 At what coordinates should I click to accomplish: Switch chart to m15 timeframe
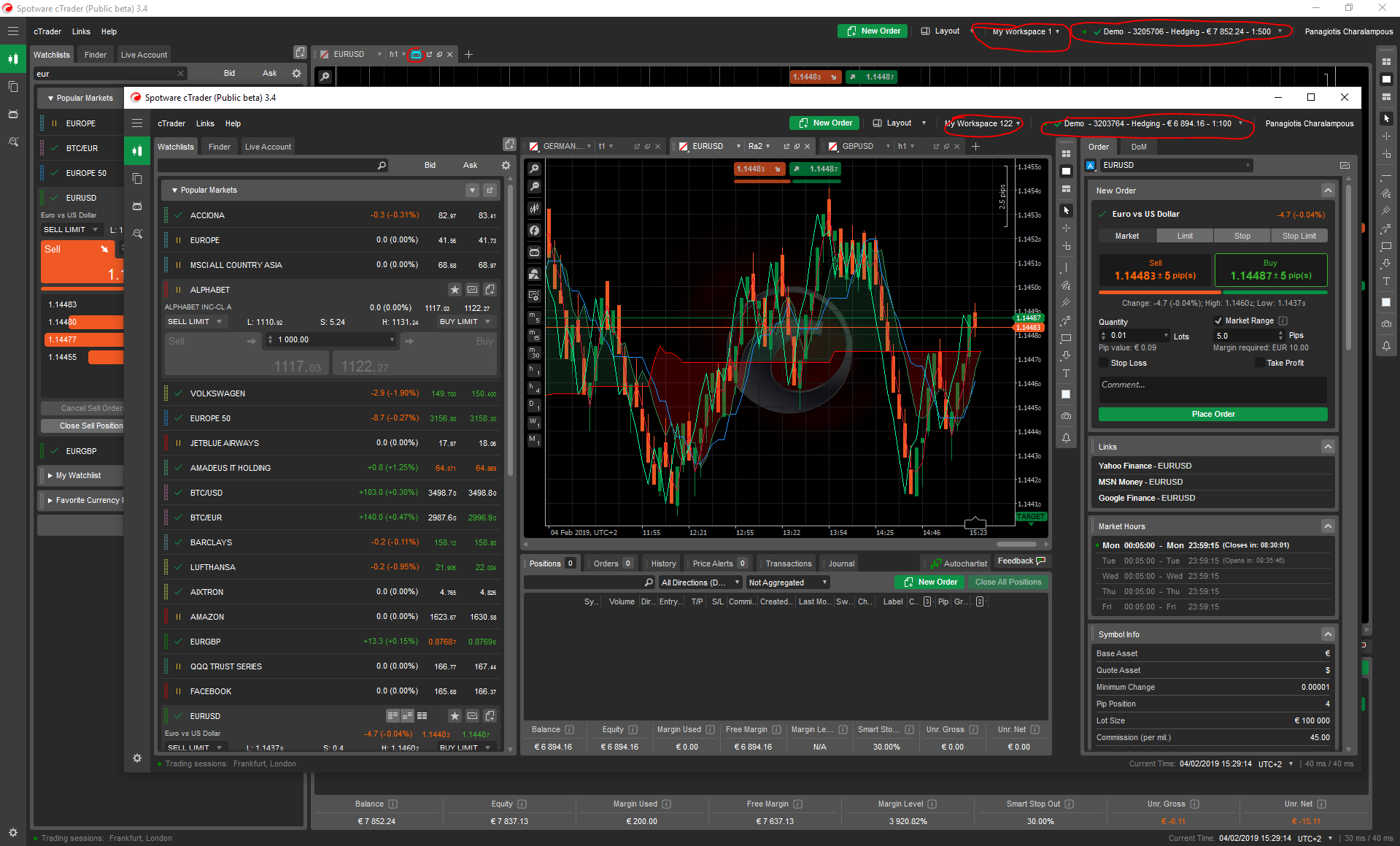click(x=534, y=335)
